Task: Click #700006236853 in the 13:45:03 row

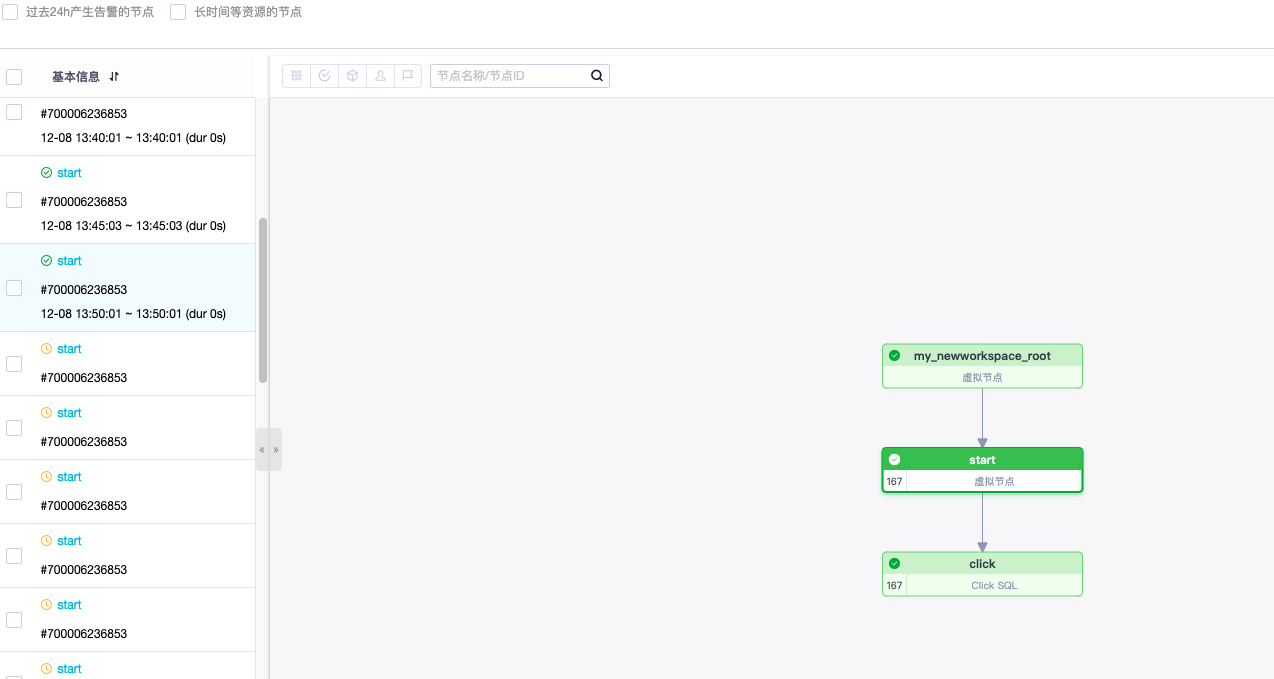Action: pos(84,202)
